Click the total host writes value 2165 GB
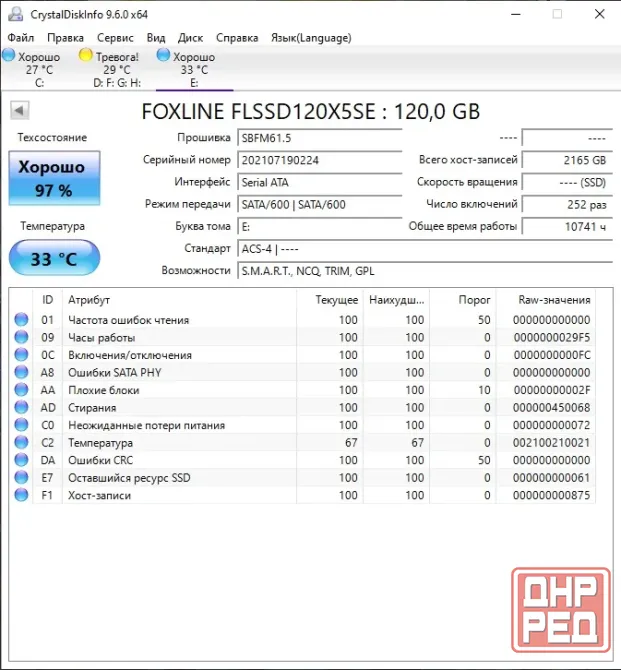 tap(568, 160)
